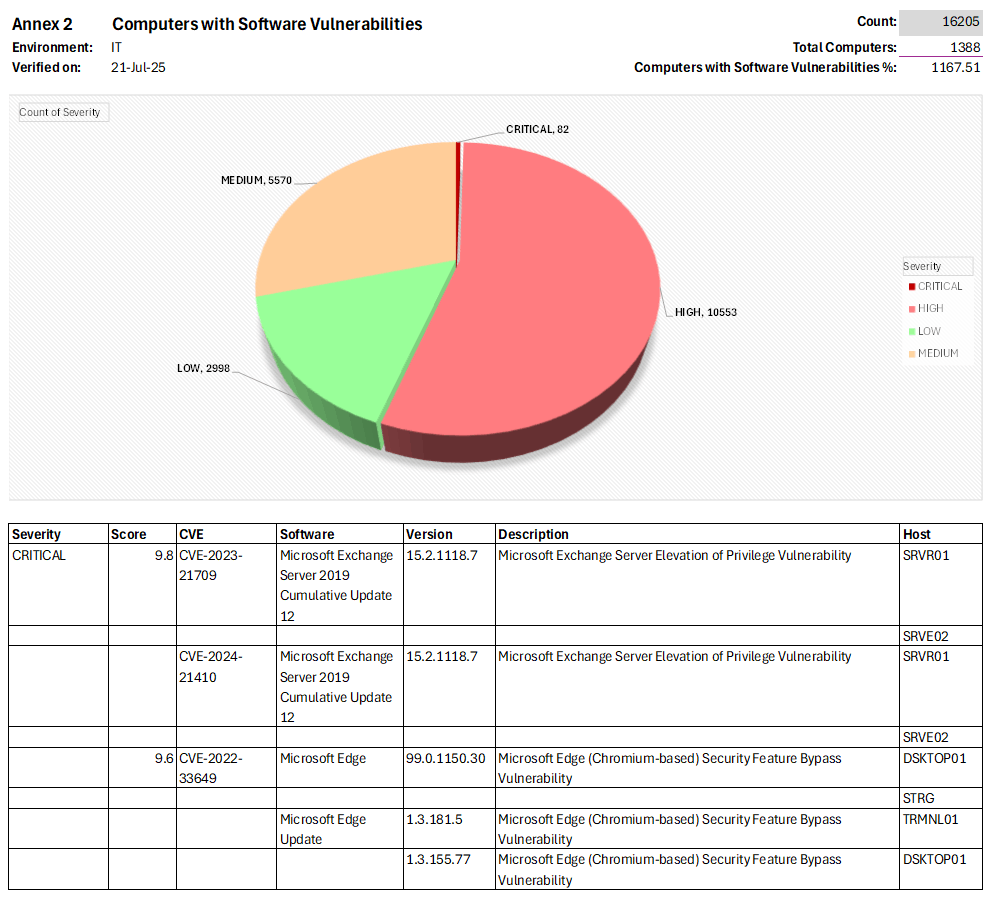
Task: Select the LOW green legend marker
Action: [x=911, y=331]
